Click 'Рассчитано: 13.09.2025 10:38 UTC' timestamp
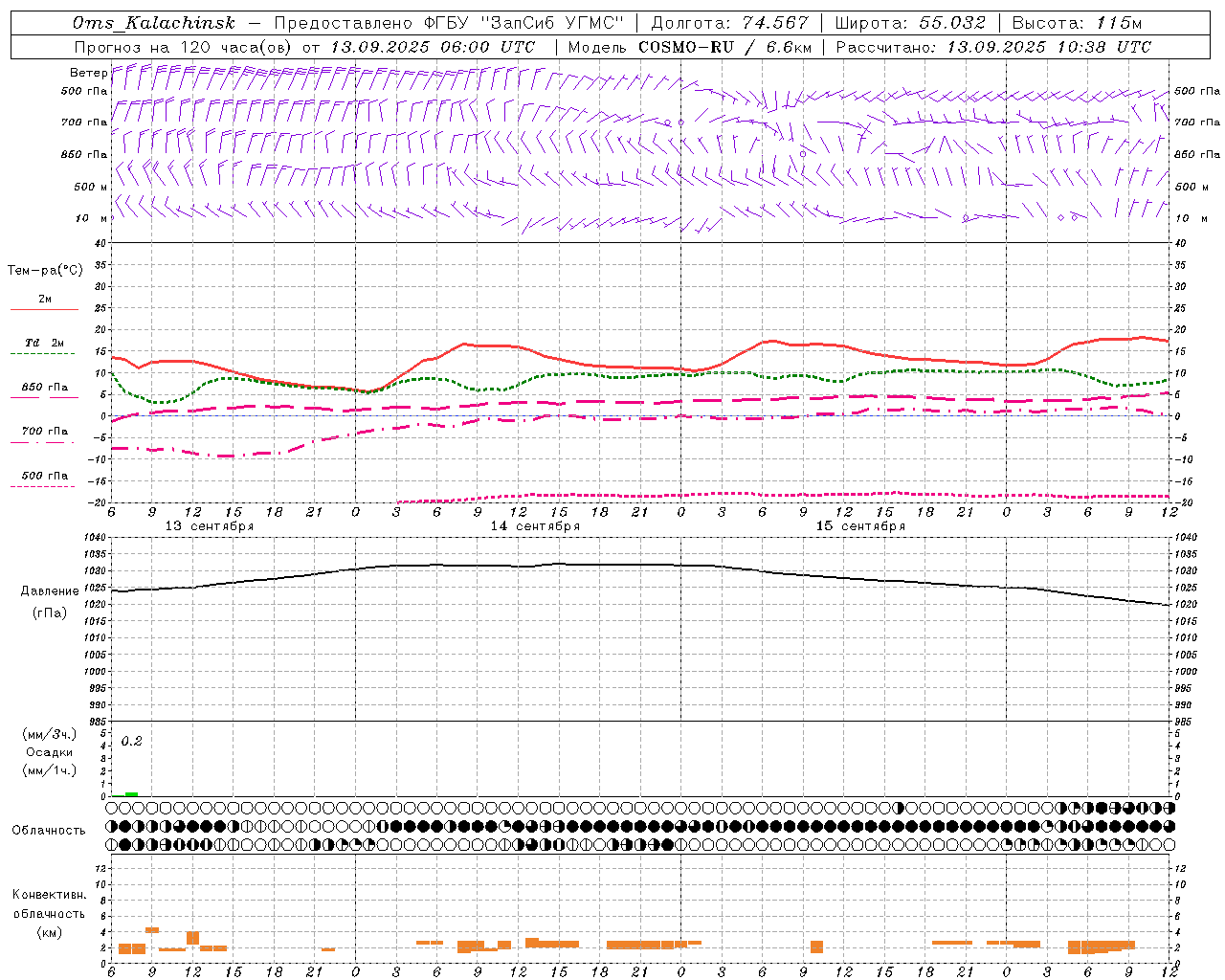The image size is (1225, 980). tap(993, 47)
